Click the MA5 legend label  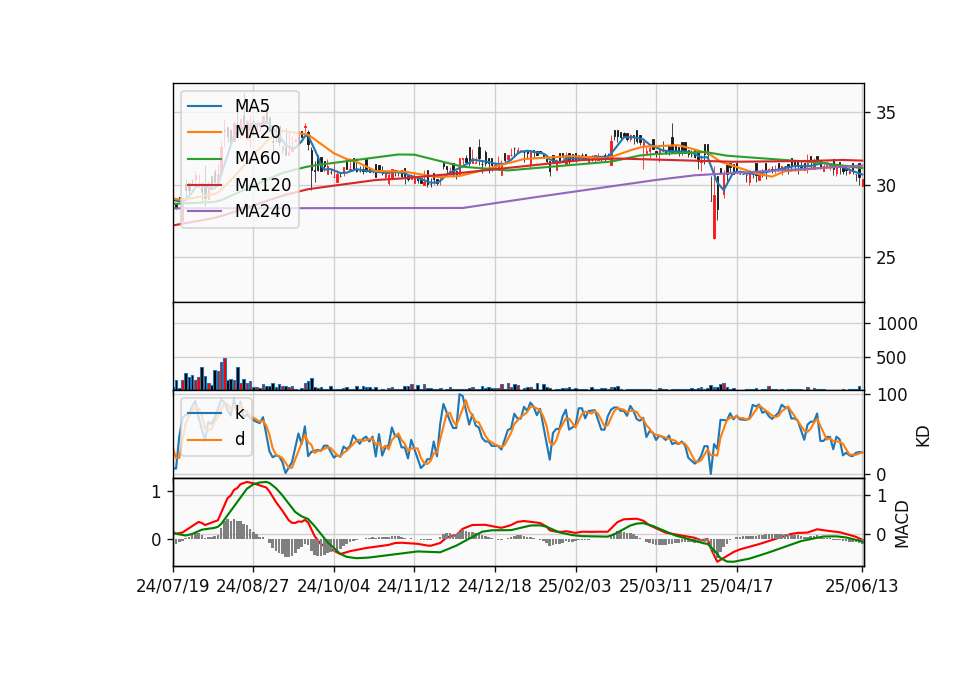pyautogui.click(x=252, y=105)
